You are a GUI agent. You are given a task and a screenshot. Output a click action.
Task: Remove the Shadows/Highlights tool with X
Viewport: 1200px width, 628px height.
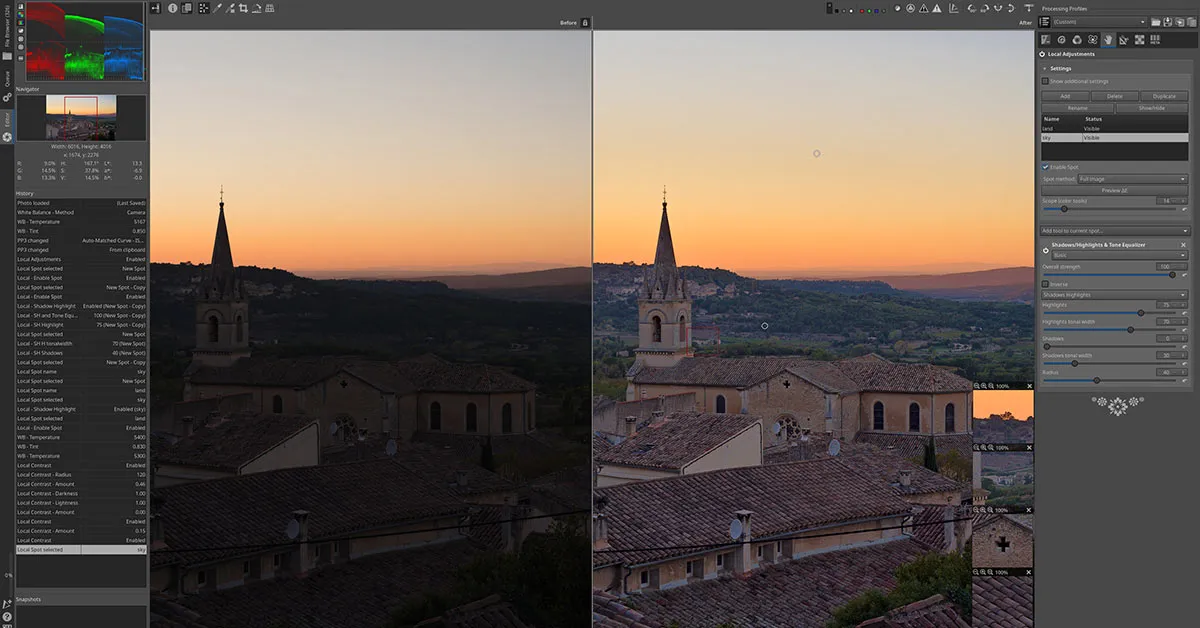(1184, 244)
